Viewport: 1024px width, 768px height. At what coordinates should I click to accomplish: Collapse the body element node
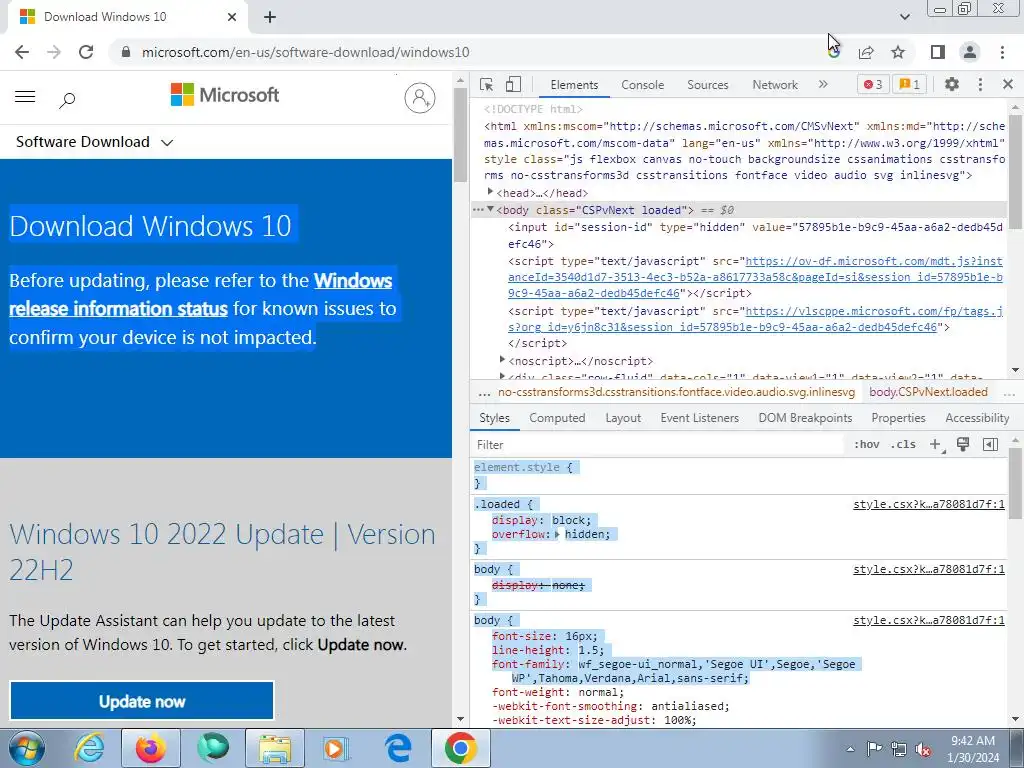490,209
